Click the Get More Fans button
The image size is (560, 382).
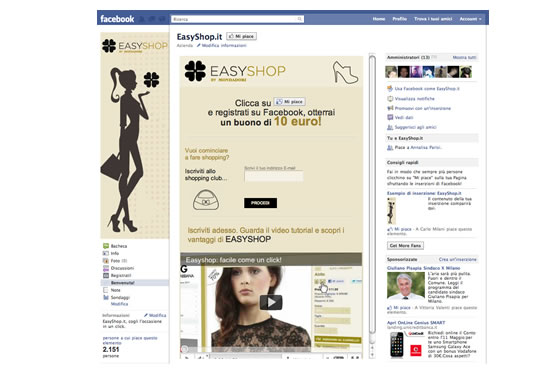pyautogui.click(x=405, y=246)
